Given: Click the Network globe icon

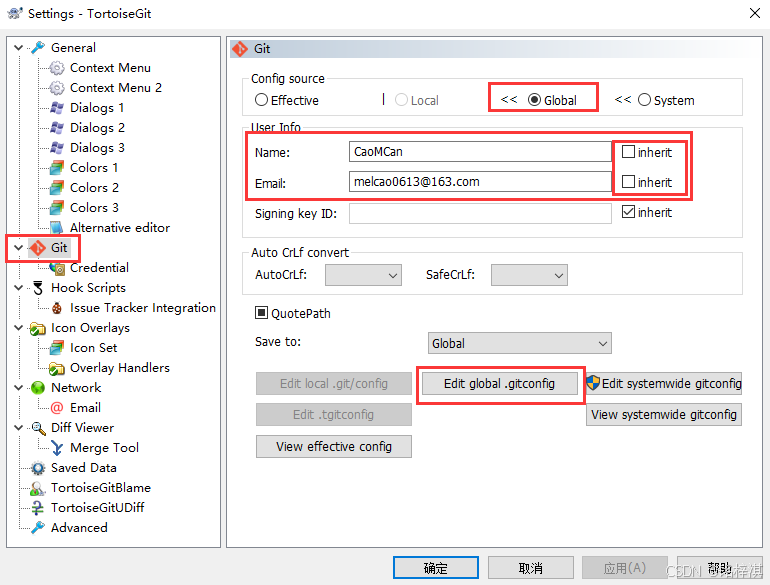Looking at the screenshot, I should (38, 388).
